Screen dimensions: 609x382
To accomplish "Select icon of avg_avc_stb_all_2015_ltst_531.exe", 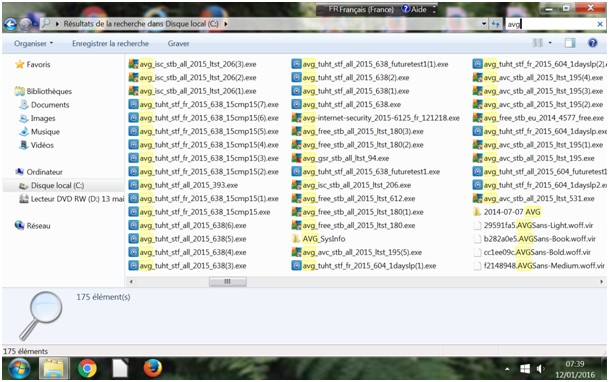I will pos(478,198).
